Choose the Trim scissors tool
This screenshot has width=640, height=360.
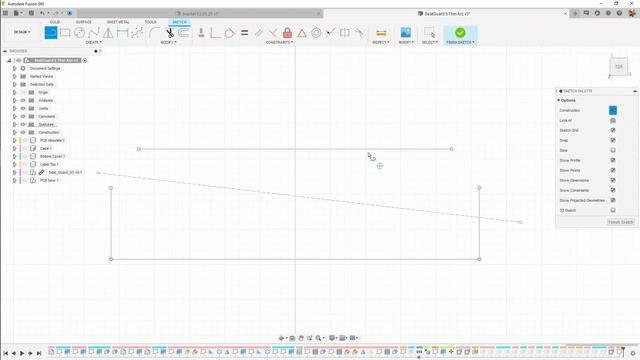[169, 33]
